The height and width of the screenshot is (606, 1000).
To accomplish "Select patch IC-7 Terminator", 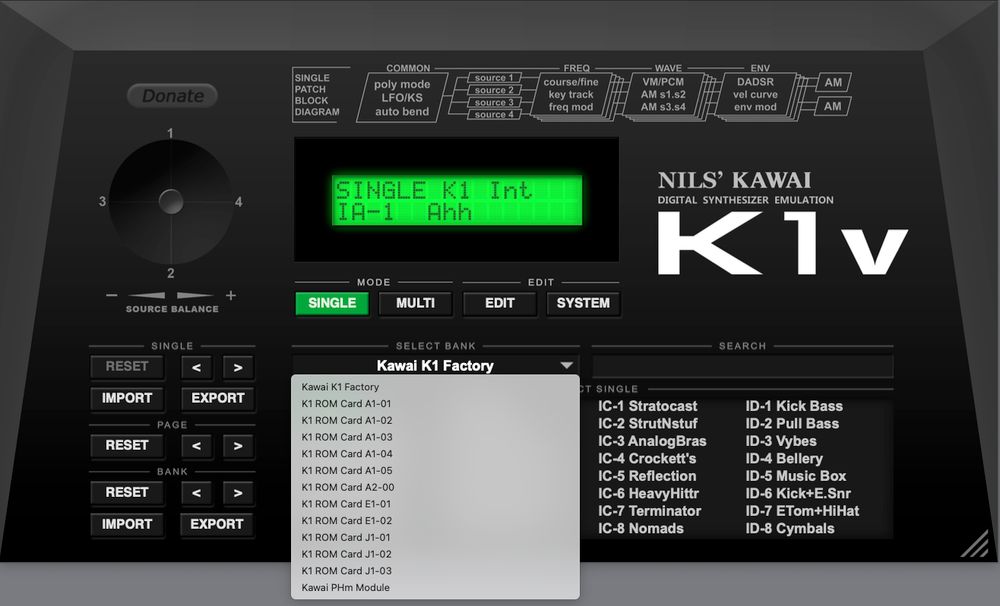I will click(649, 511).
